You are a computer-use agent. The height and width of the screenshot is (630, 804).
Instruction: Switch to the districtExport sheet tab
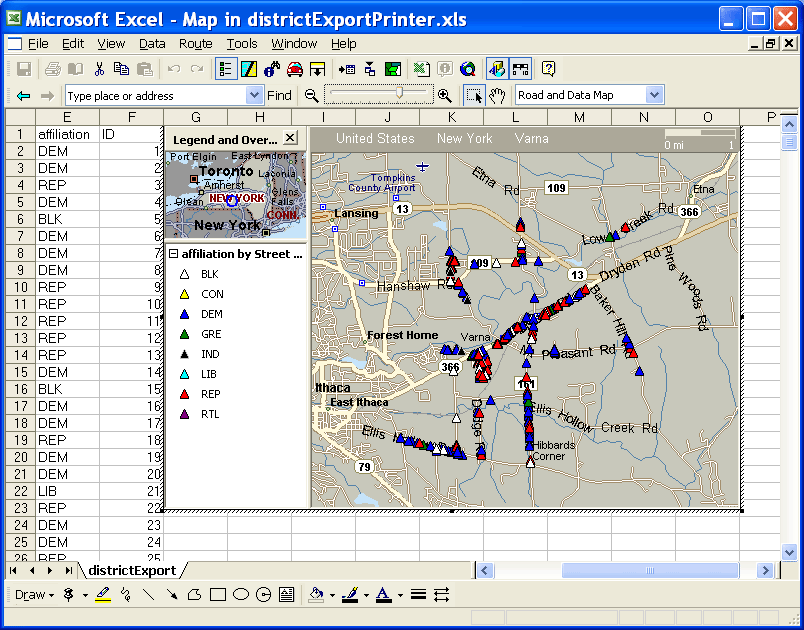tap(132, 570)
